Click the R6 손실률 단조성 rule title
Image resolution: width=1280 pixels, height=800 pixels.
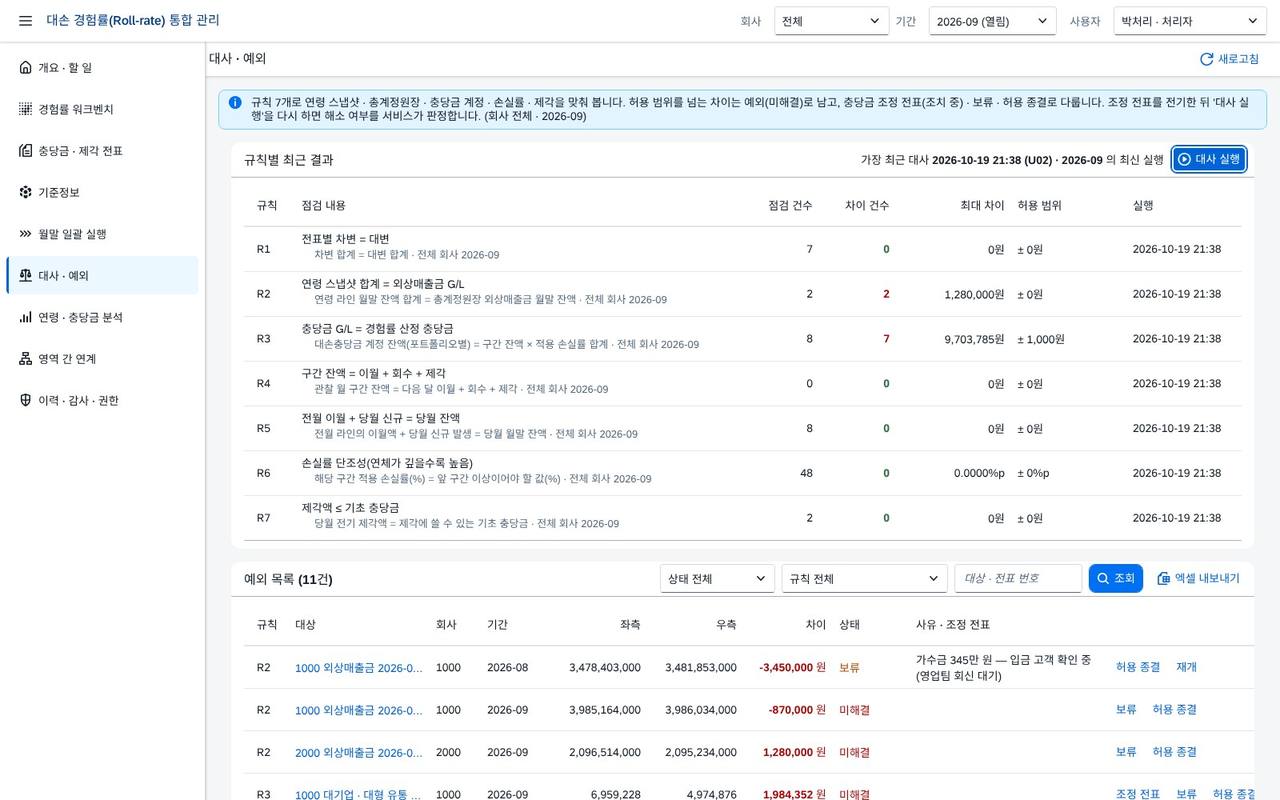click(387, 463)
